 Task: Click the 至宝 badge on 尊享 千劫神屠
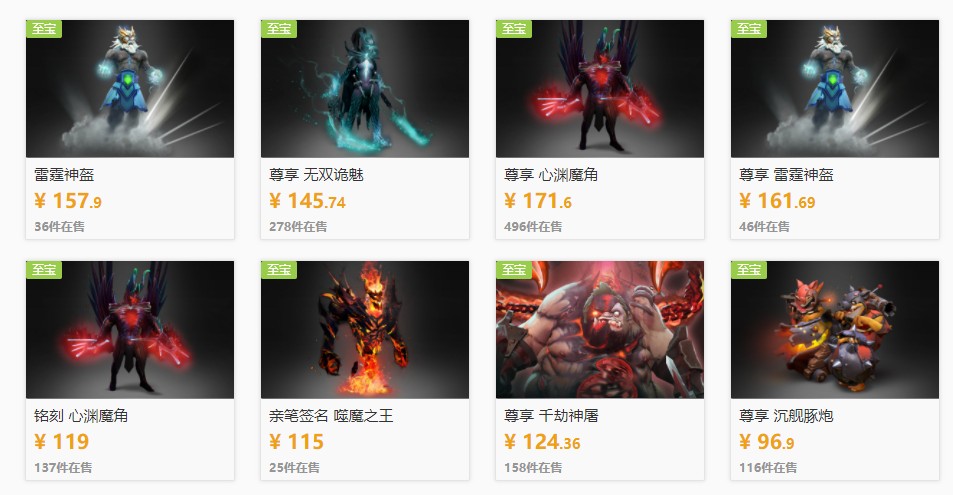[514, 269]
